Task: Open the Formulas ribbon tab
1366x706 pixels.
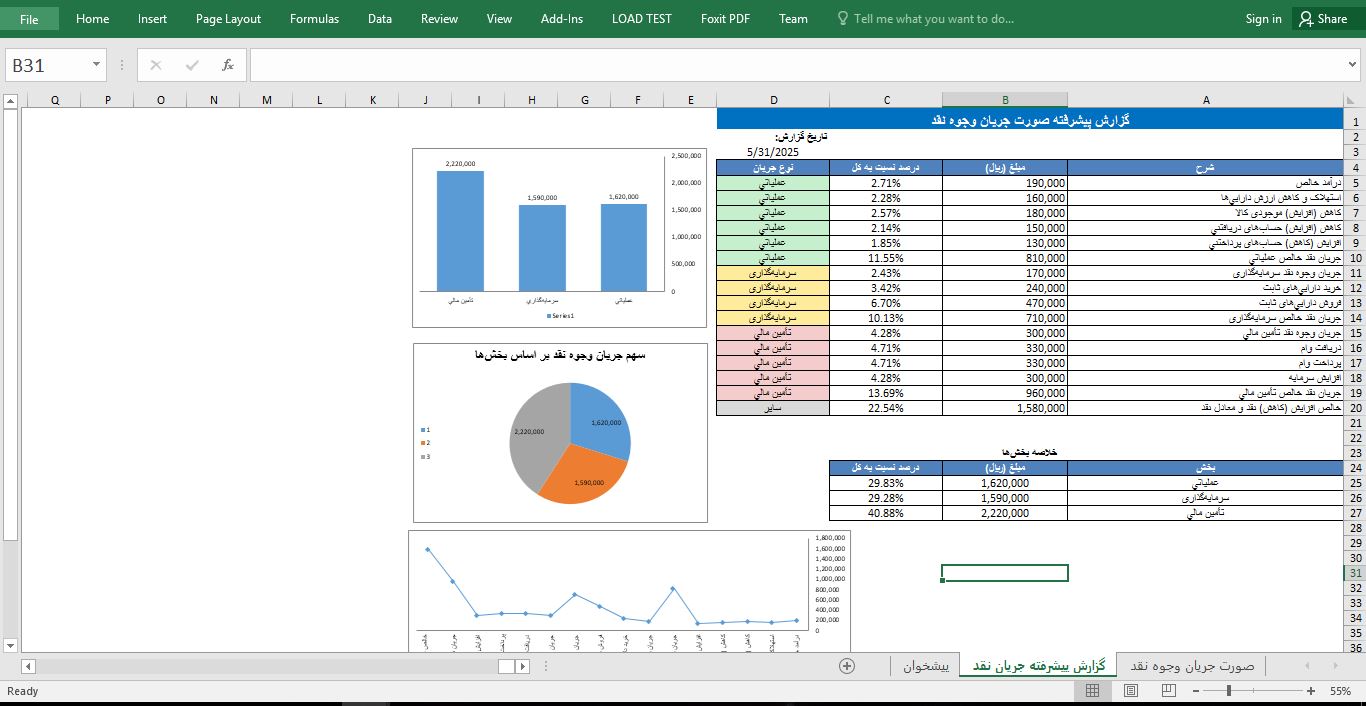Action: pos(314,18)
